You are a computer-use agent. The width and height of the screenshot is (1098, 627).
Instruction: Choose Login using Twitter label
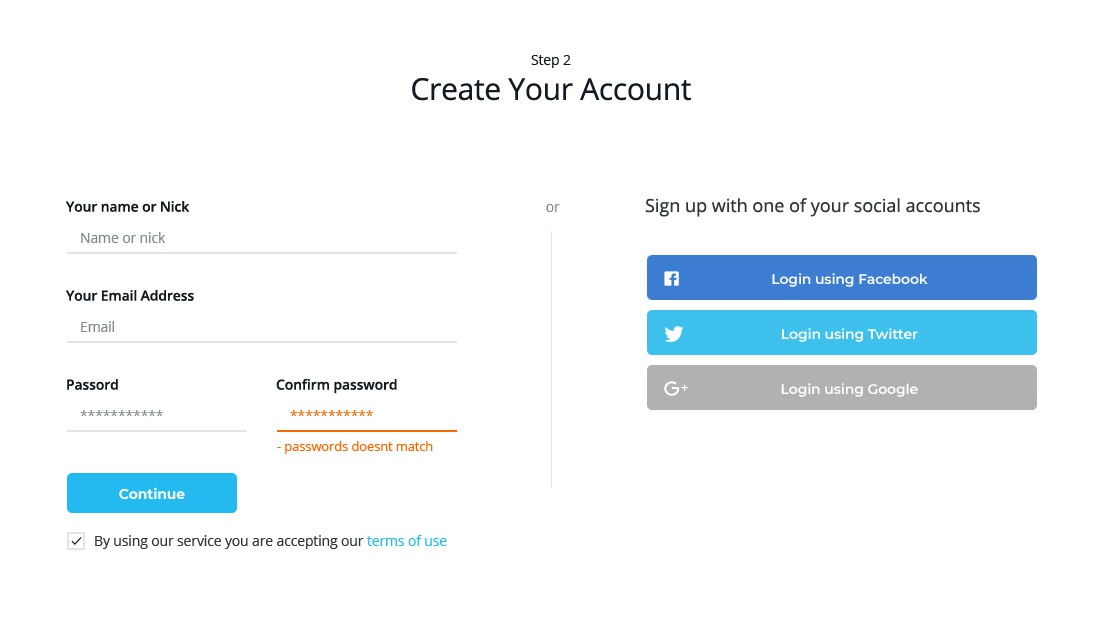pos(849,334)
